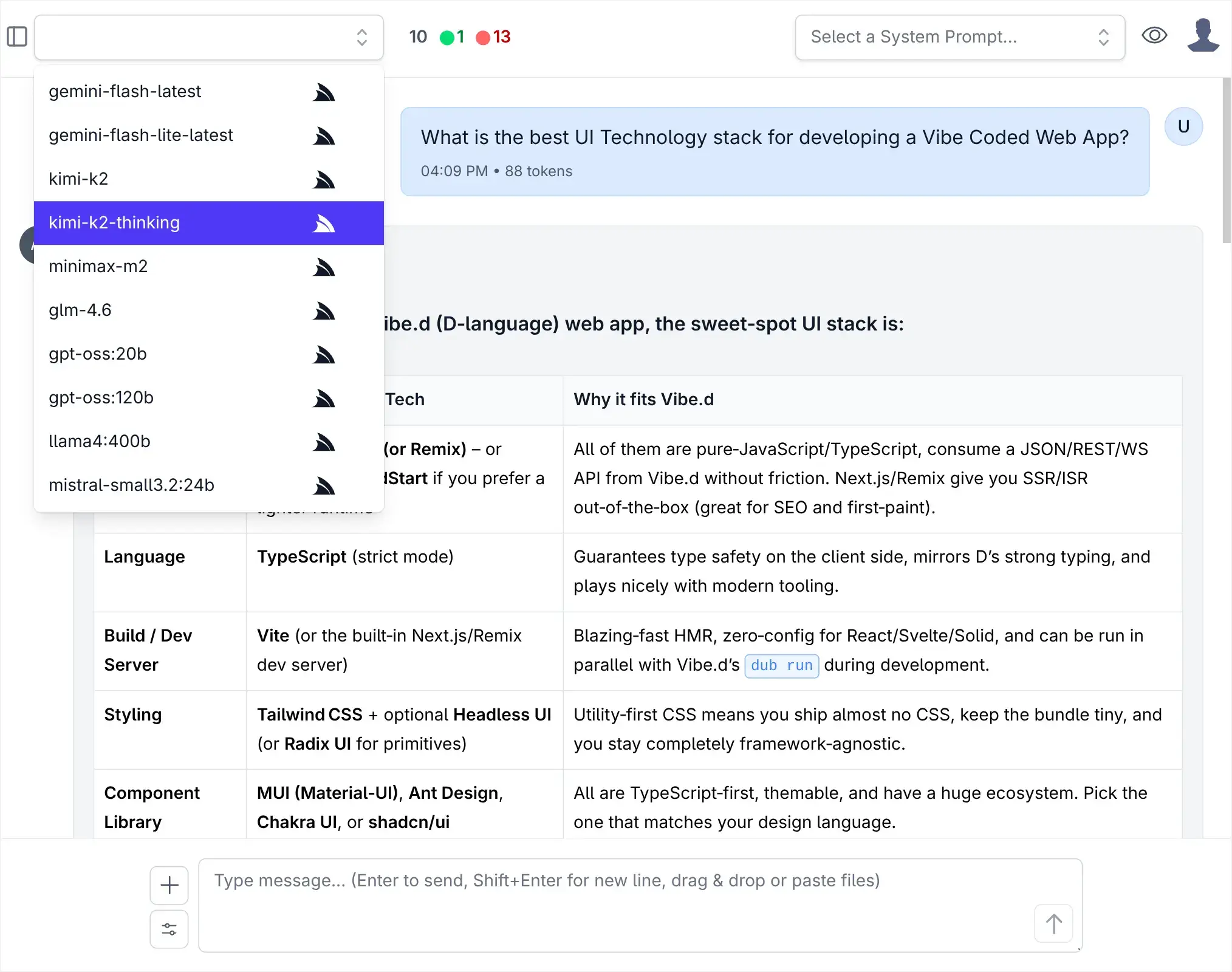The image size is (1232, 972).
Task: Toggle the left sidebar panel icon
Action: click(17, 36)
